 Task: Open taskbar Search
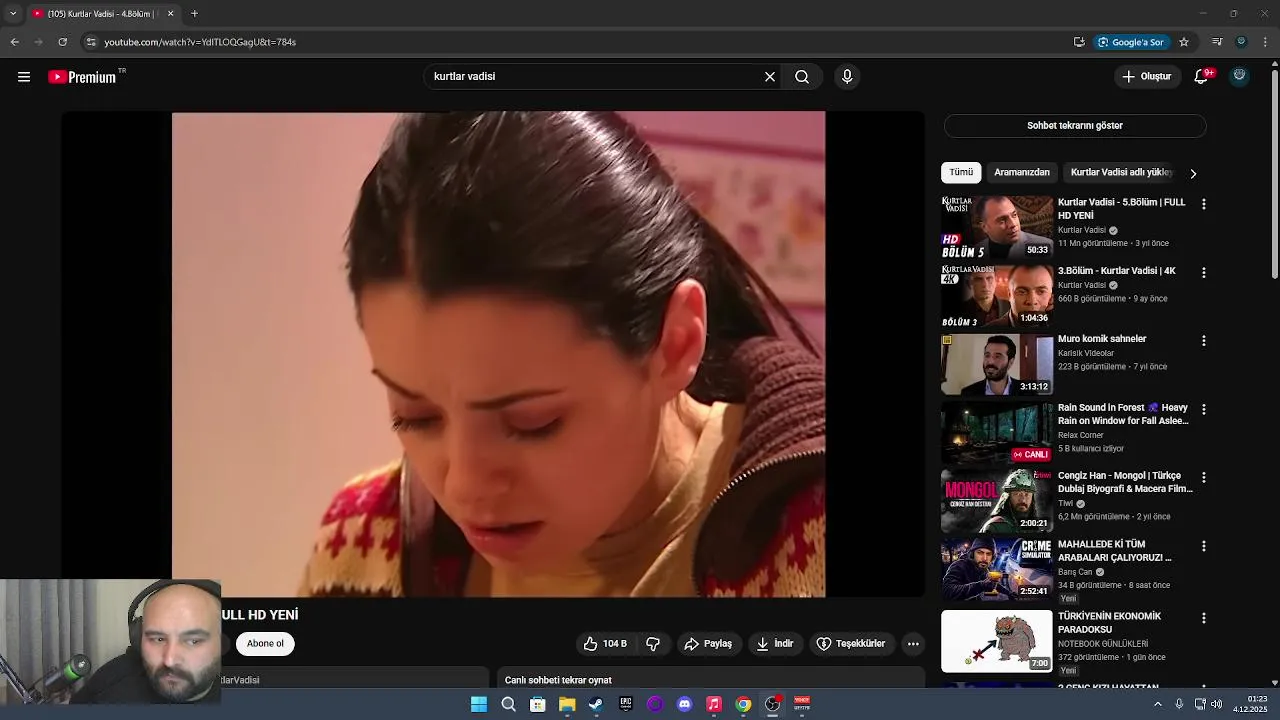tap(508, 705)
